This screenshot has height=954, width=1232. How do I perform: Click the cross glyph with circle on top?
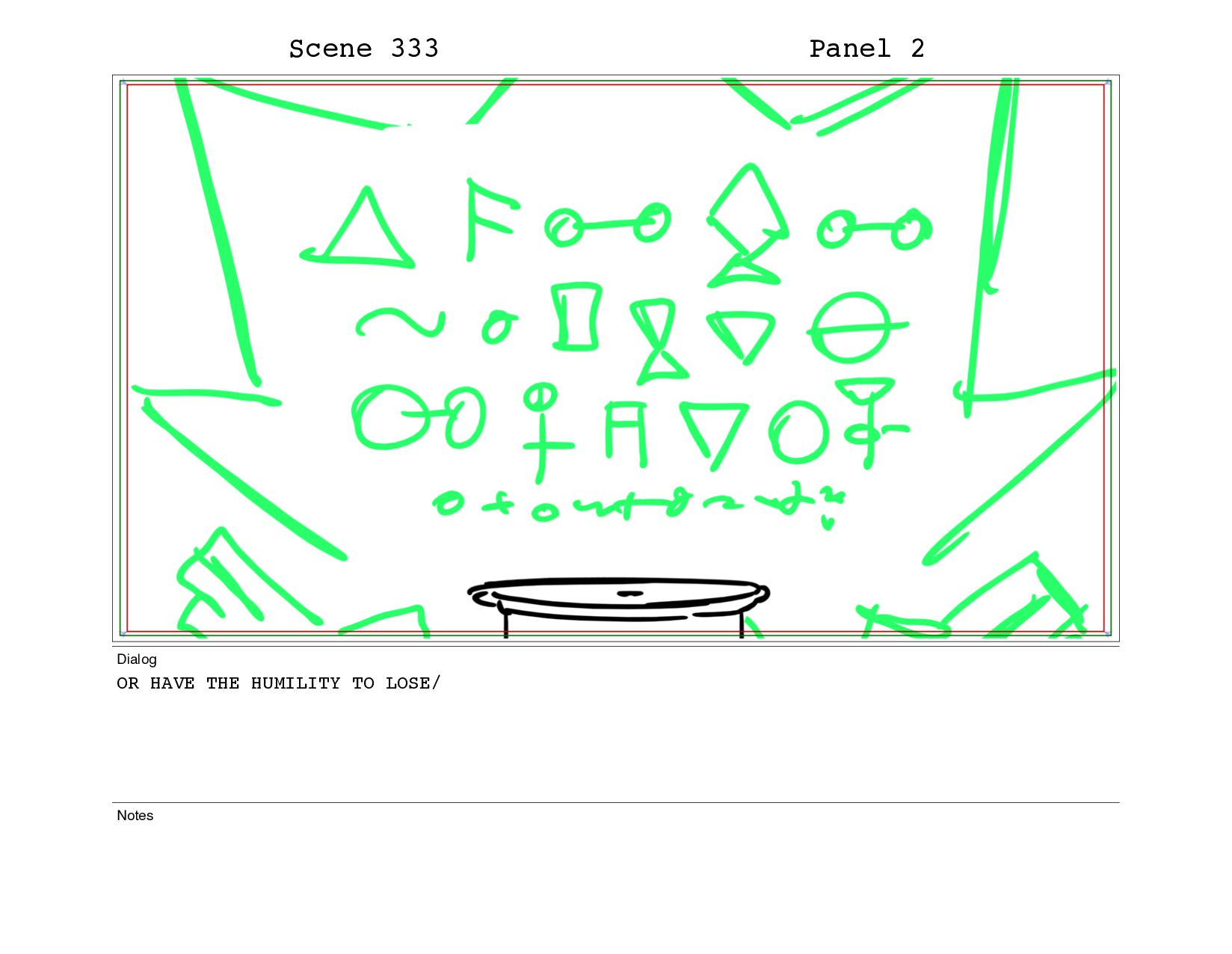(x=544, y=433)
